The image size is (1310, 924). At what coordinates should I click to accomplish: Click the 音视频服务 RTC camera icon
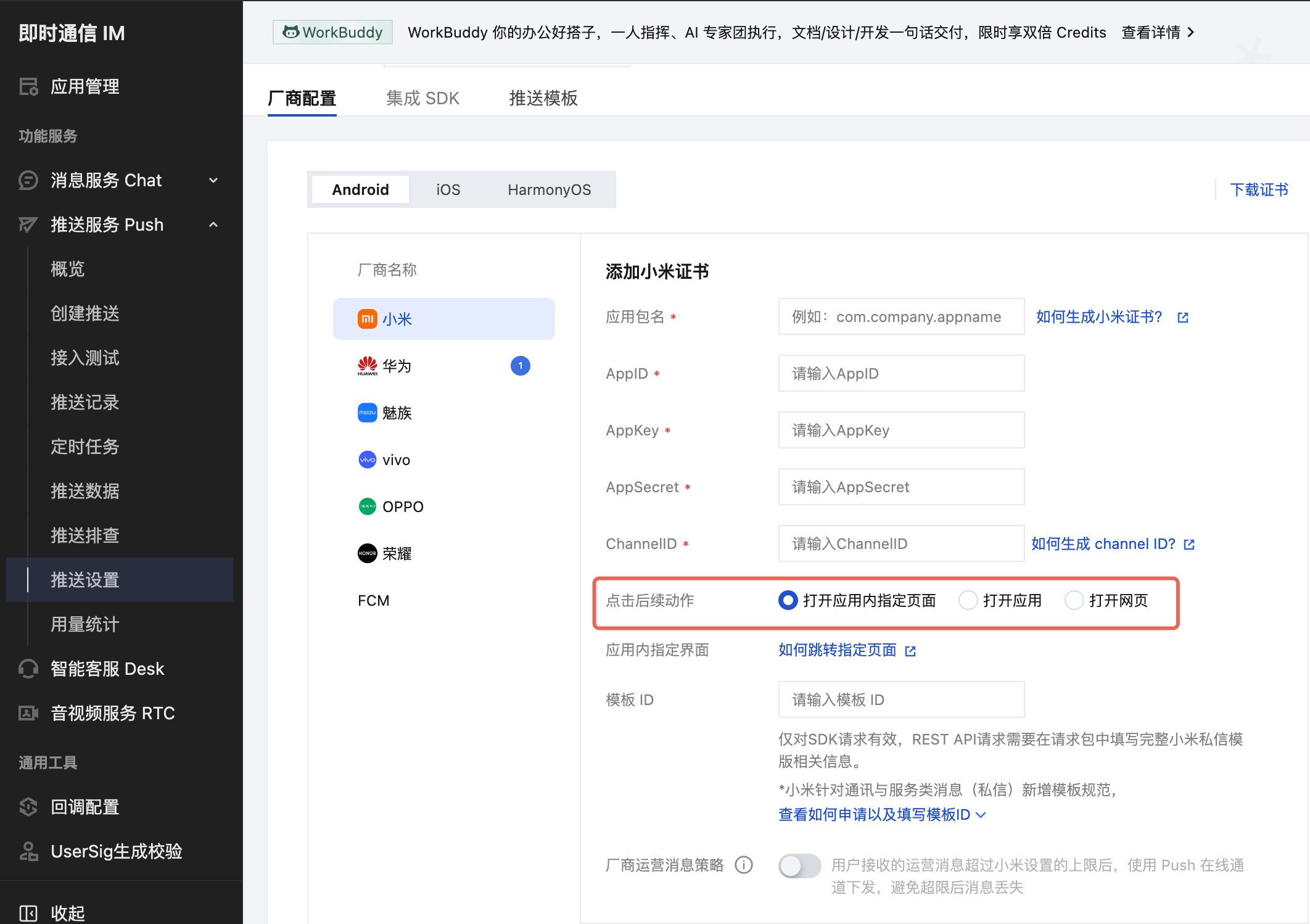pos(28,713)
